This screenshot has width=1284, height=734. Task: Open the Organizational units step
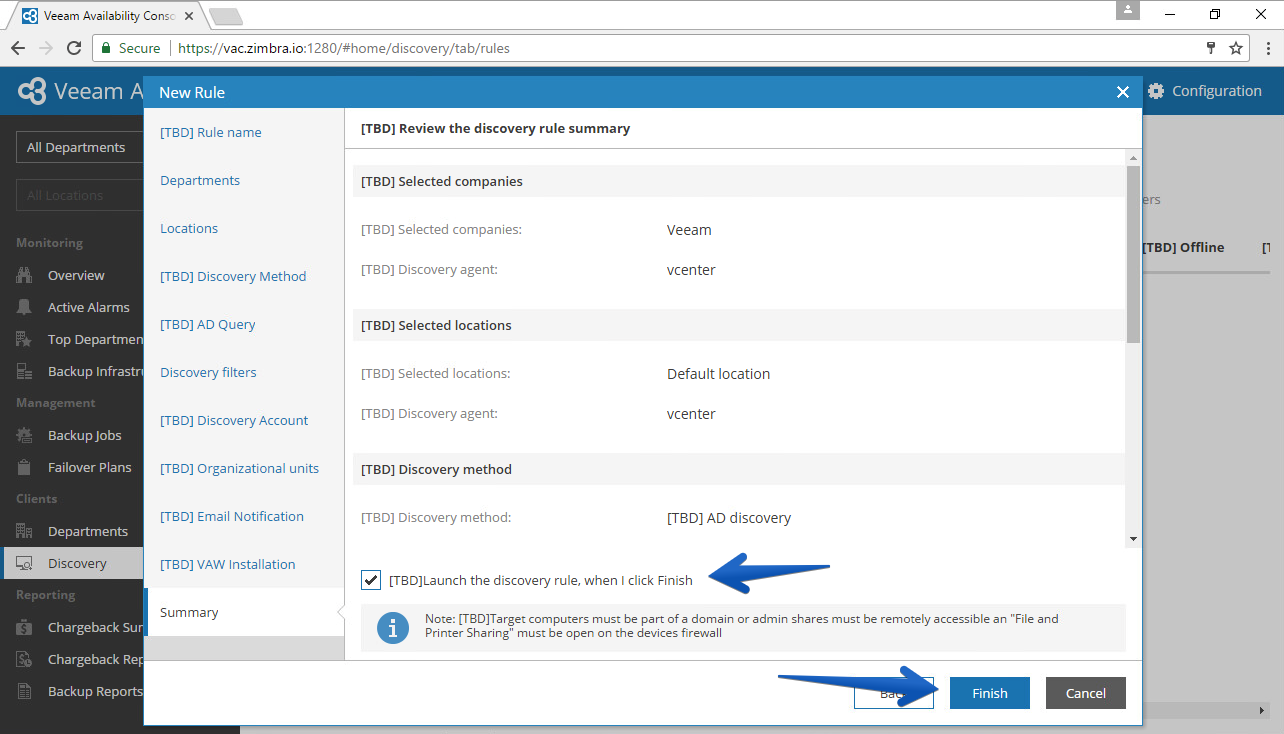coord(240,468)
